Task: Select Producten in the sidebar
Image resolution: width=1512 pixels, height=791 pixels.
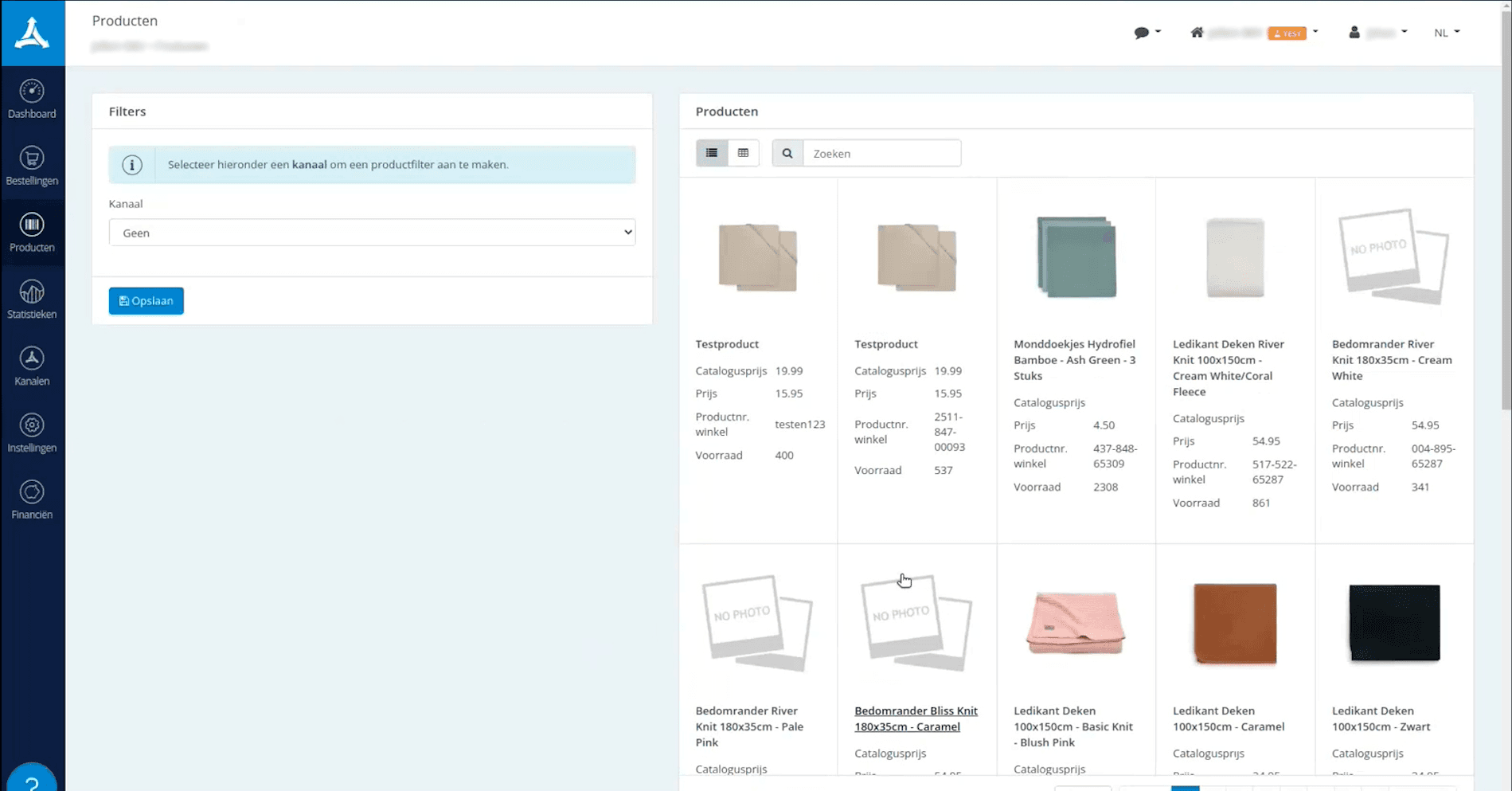Action: [32, 233]
